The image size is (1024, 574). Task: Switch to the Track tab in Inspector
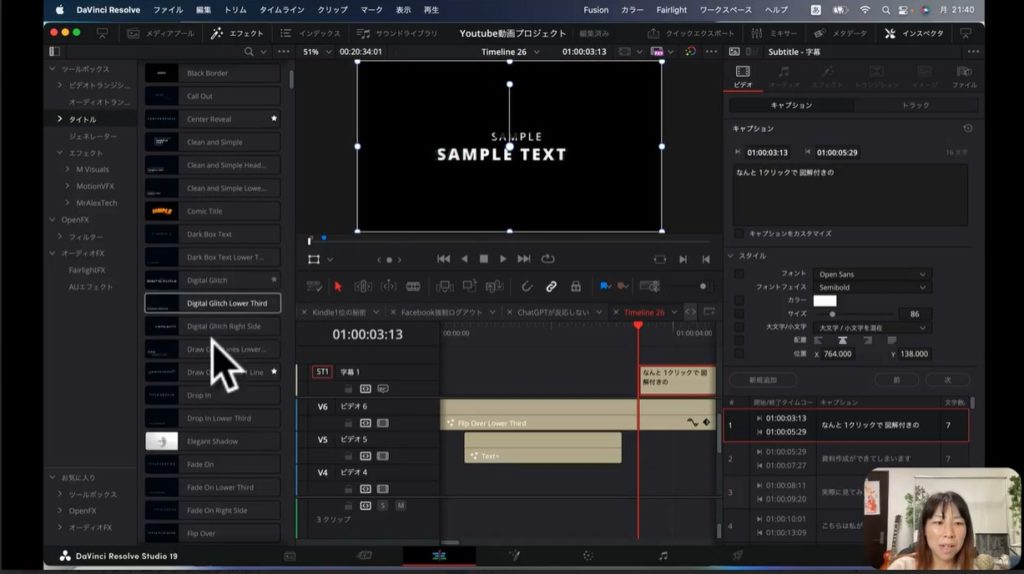click(914, 105)
